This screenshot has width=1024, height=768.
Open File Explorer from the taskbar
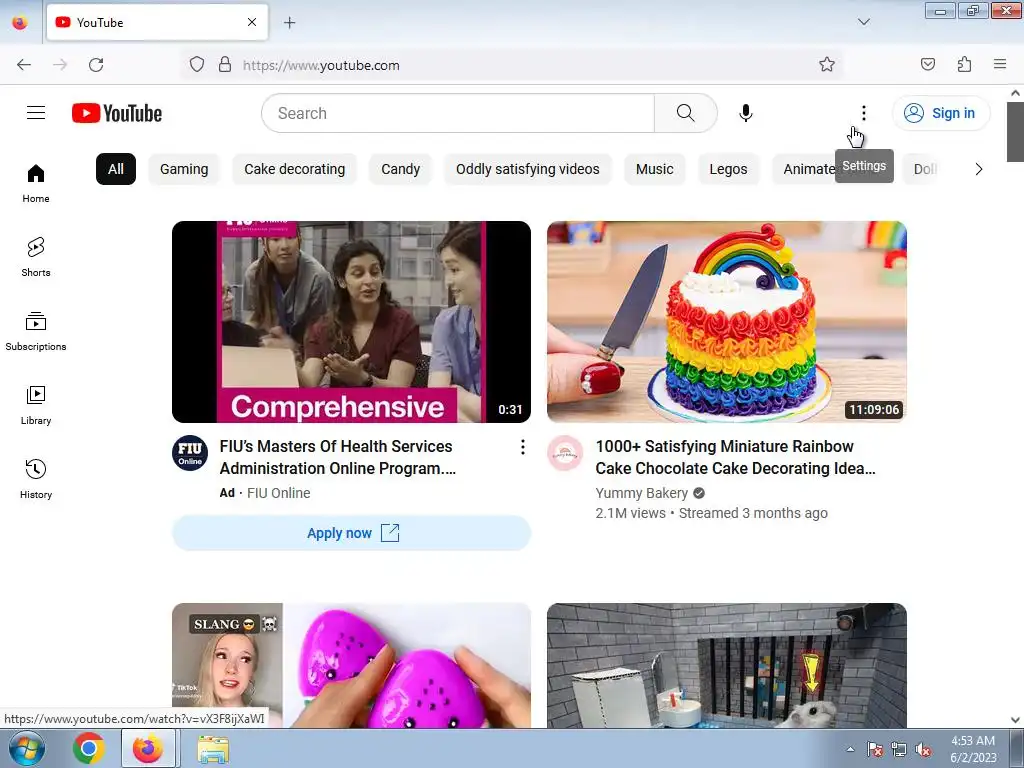click(x=213, y=749)
